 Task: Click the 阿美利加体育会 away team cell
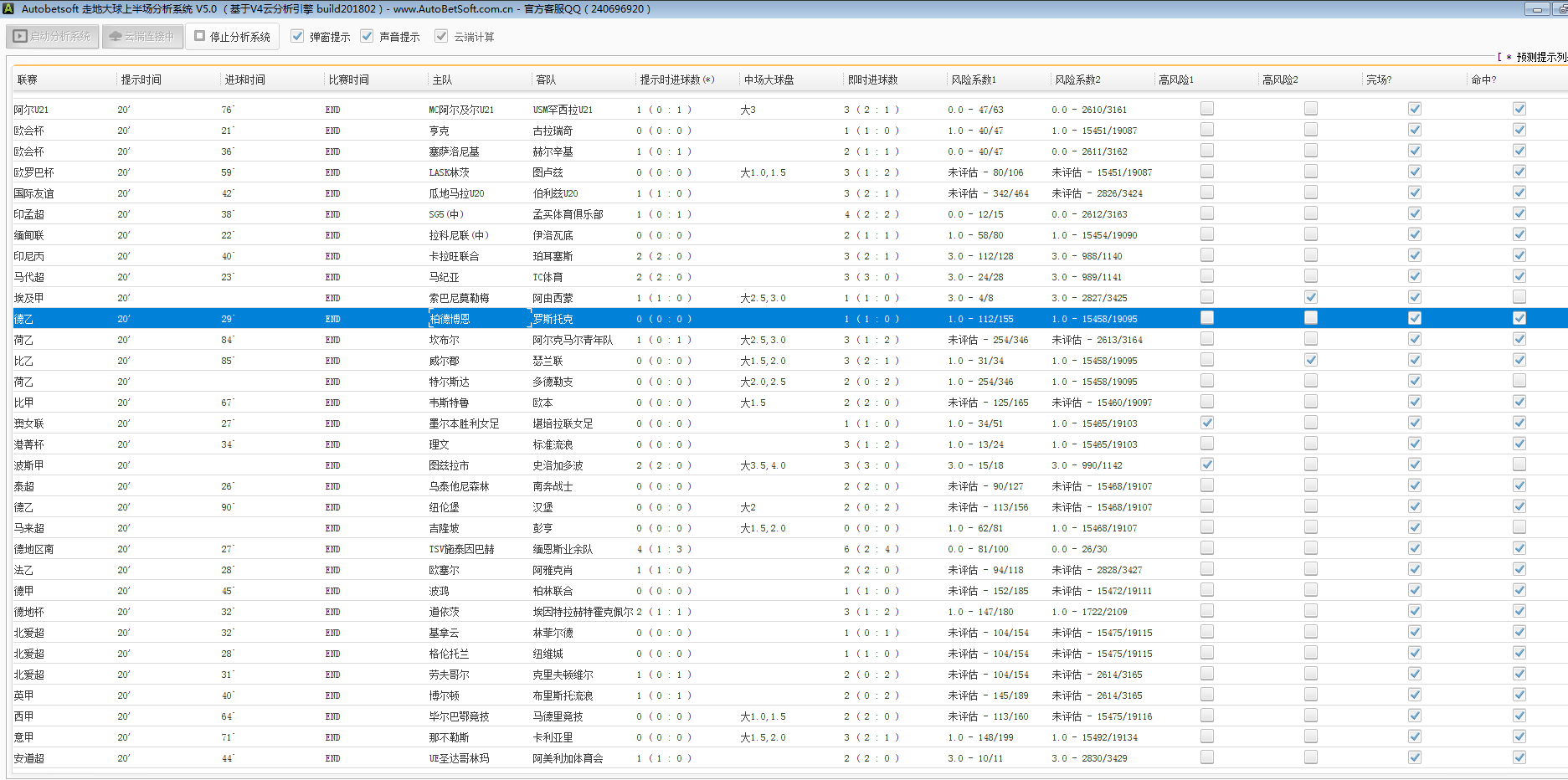(x=568, y=758)
